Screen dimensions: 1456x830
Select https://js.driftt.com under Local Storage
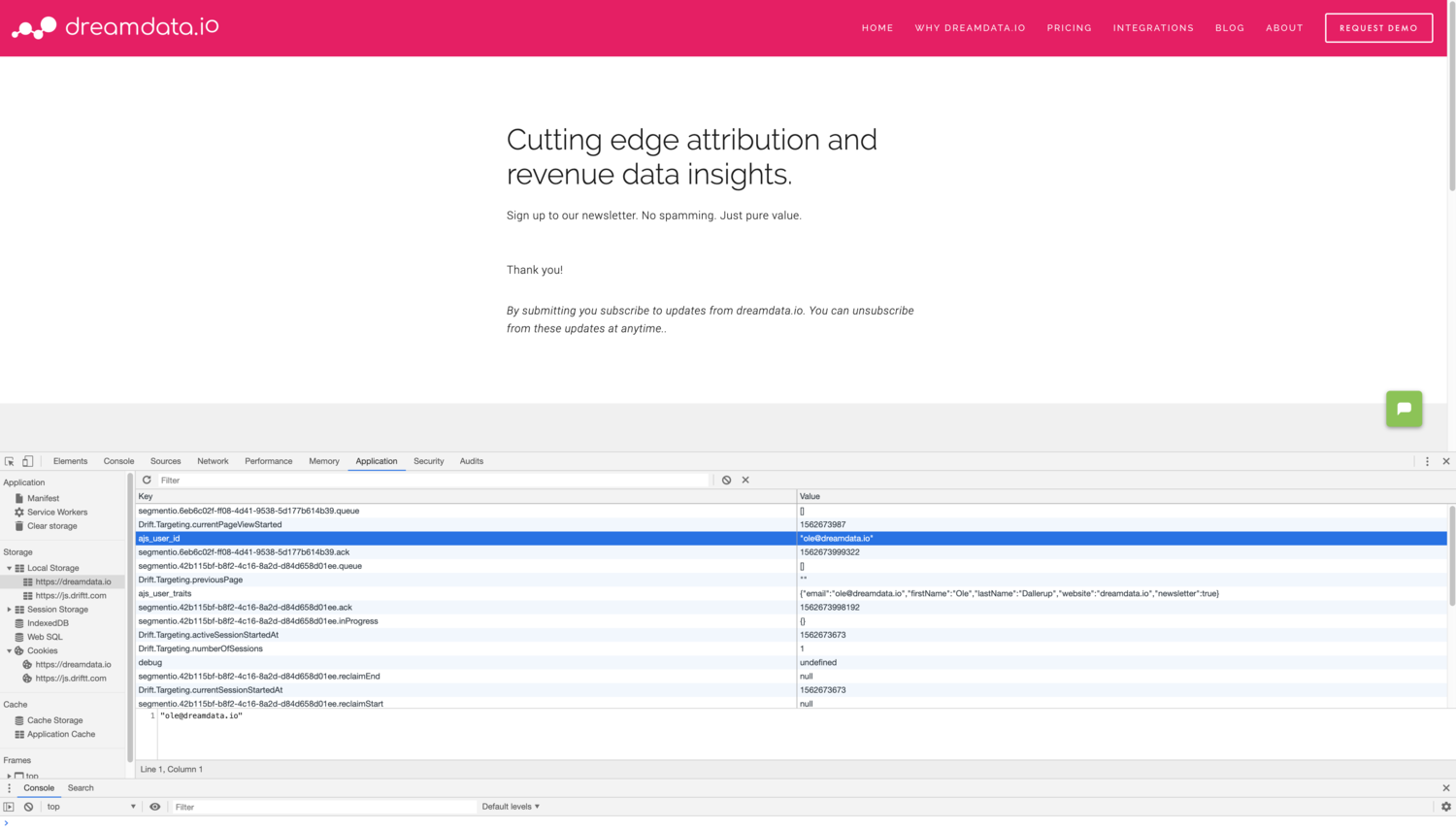[x=65, y=595]
